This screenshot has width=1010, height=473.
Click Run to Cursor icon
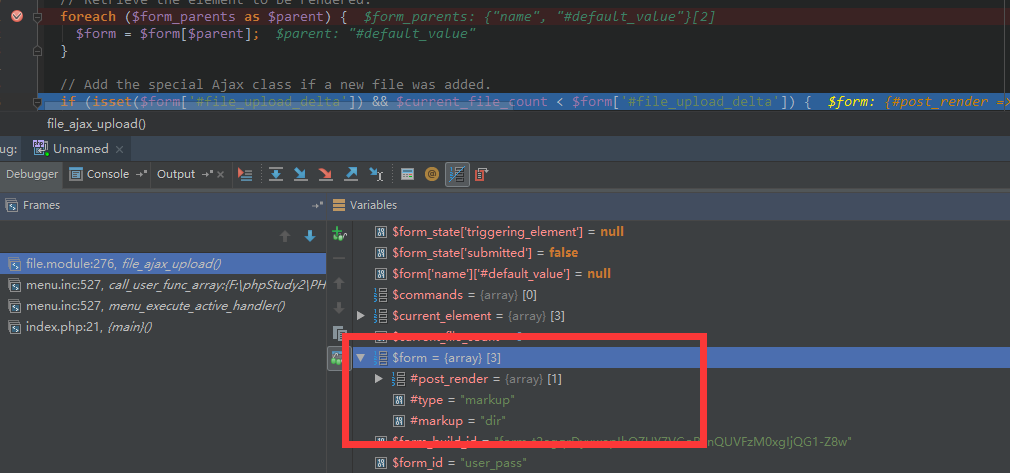point(376,174)
